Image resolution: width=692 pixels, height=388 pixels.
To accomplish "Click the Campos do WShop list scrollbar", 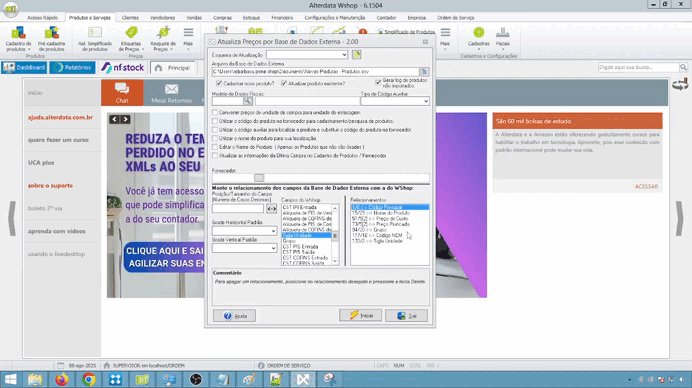I will pyautogui.click(x=335, y=234).
